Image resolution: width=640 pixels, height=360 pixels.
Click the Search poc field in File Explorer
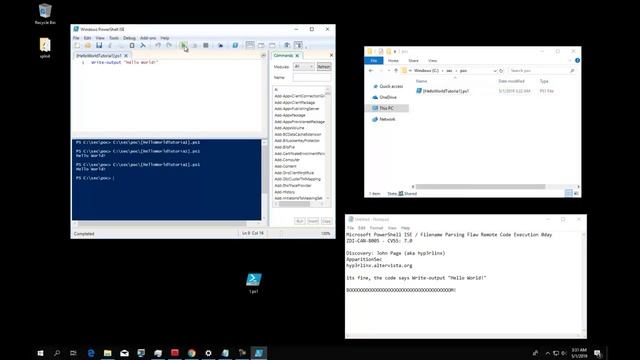(542, 71)
